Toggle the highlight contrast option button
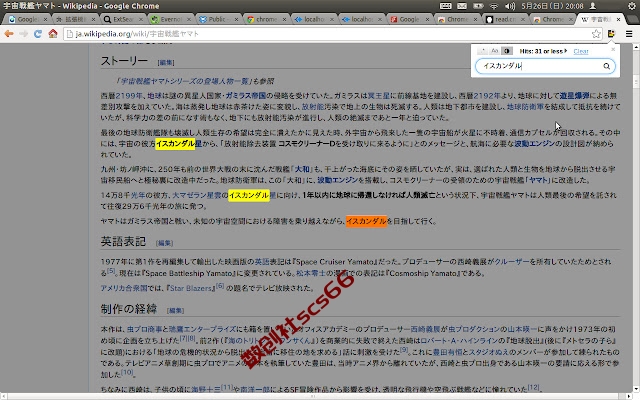640x400 pixels. (507, 51)
